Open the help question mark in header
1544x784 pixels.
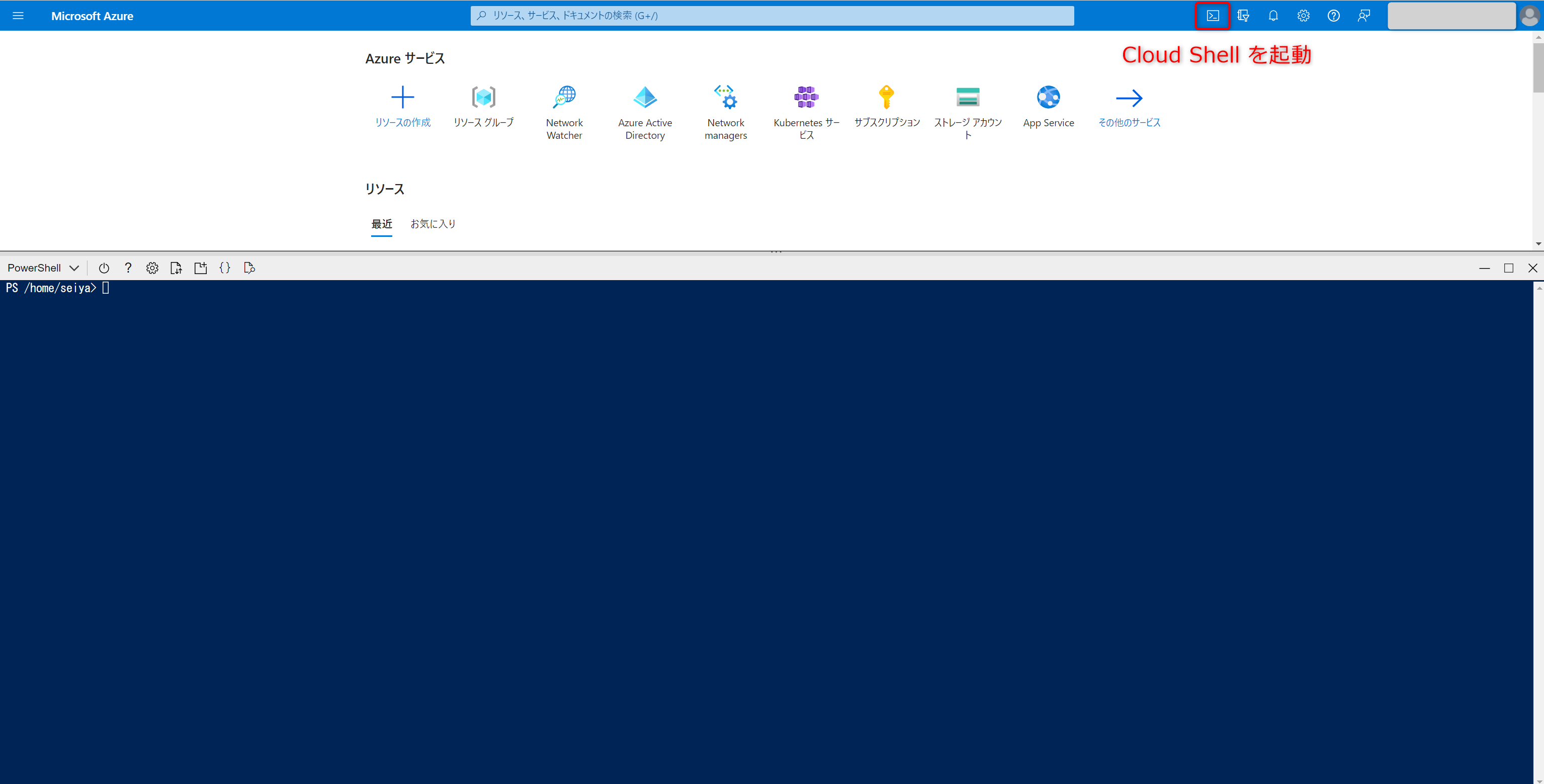click(x=1333, y=16)
